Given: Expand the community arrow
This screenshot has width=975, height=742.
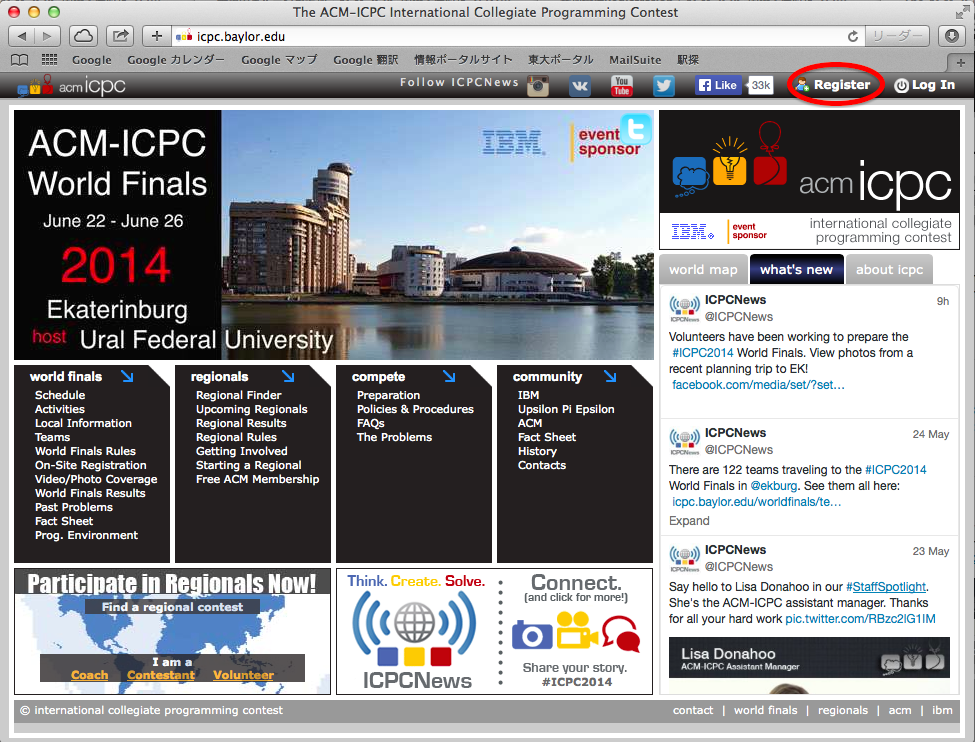Looking at the screenshot, I should click(x=610, y=376).
